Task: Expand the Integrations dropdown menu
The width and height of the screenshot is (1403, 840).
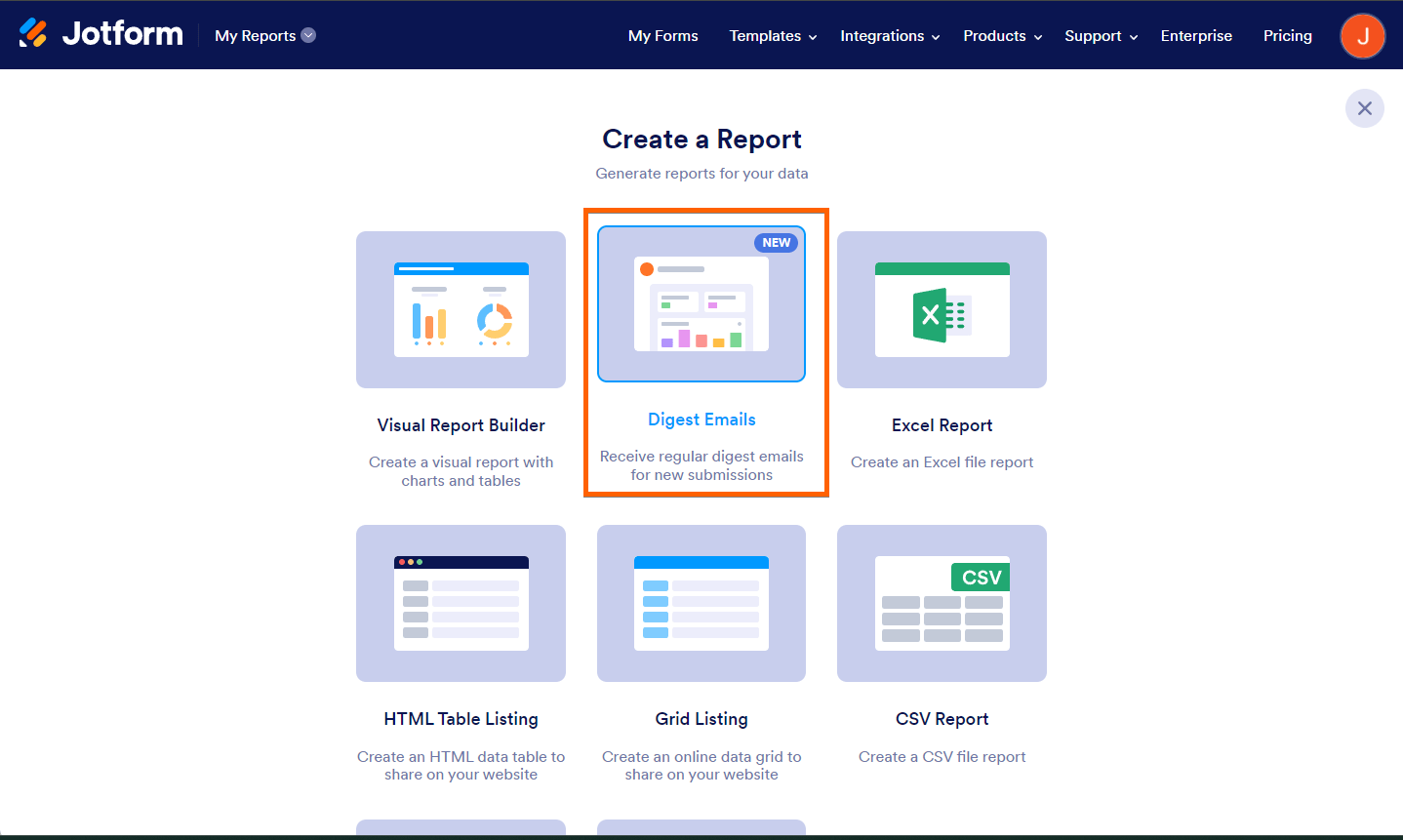Action: 890,36
